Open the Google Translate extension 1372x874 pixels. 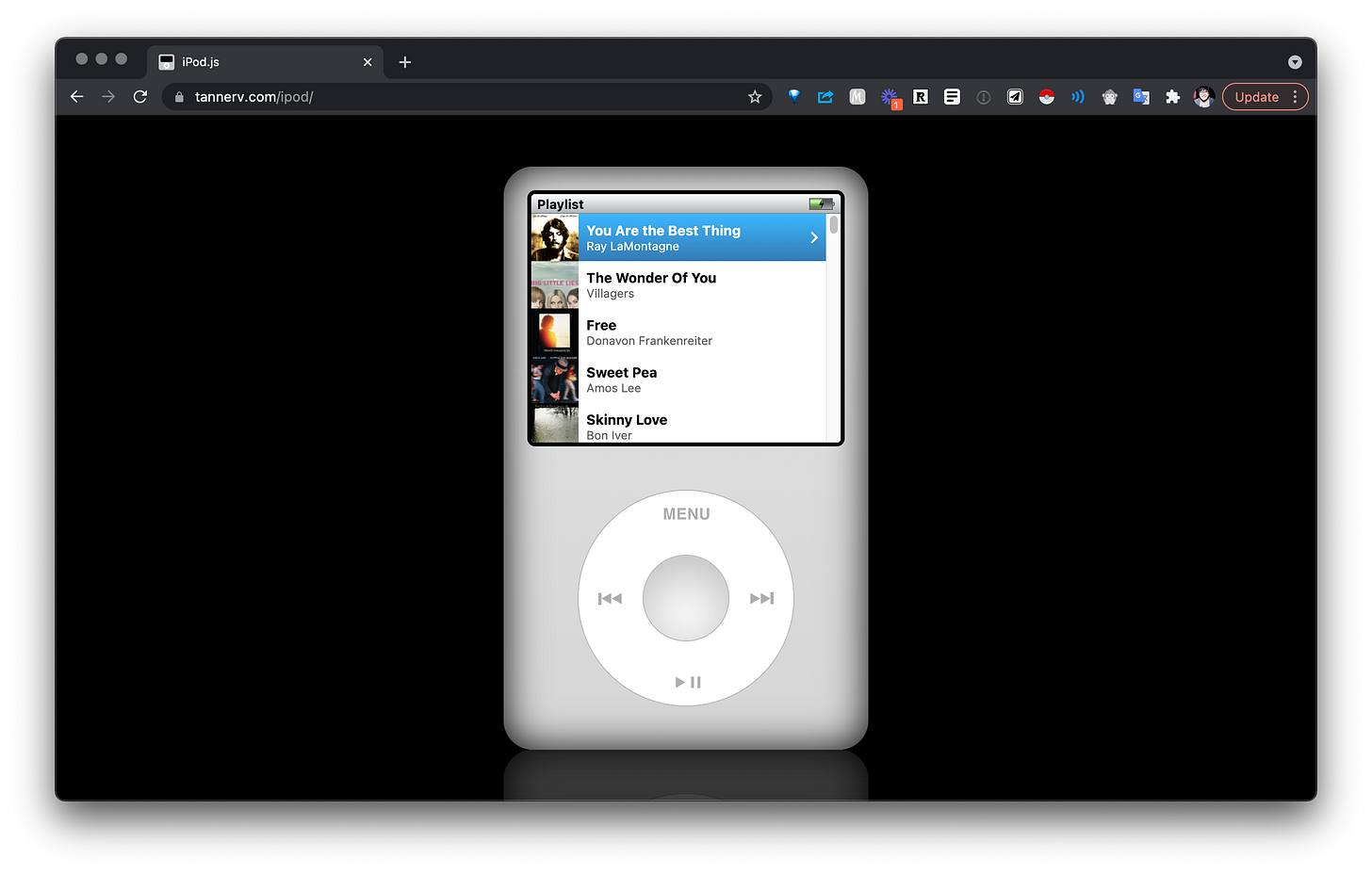[x=1141, y=96]
